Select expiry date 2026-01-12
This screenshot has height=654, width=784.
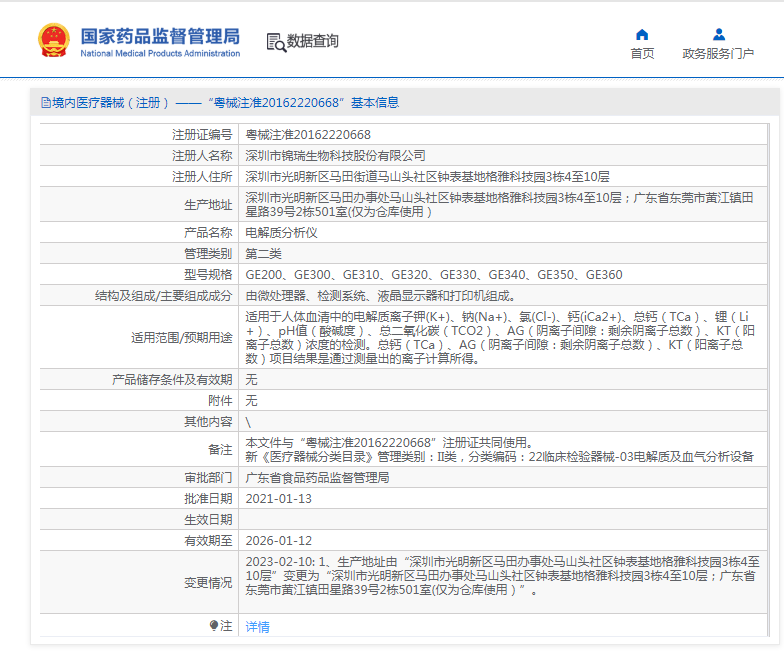[278, 541]
